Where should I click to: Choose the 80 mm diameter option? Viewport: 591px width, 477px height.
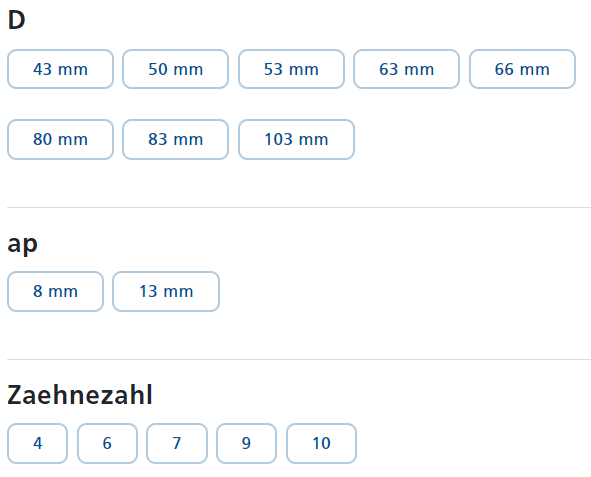(60, 139)
